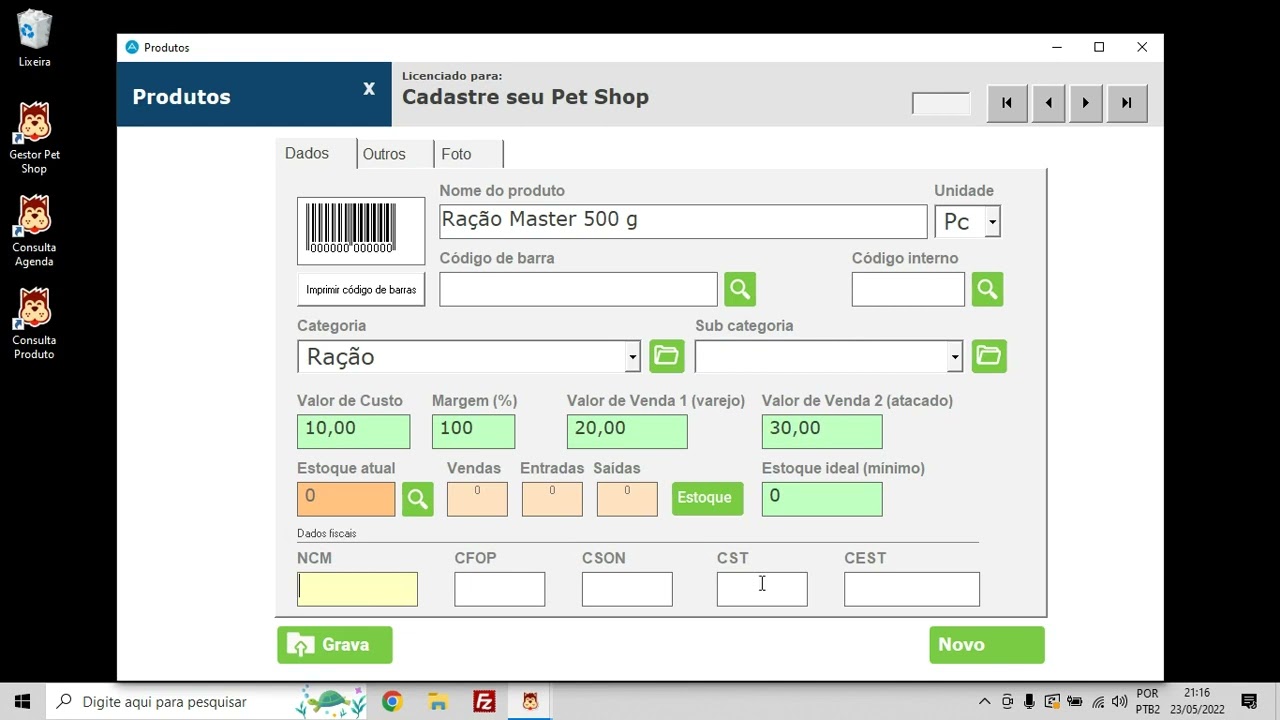Open the notification center icon
Image resolution: width=1280 pixels, height=720 pixels.
[x=1249, y=702]
